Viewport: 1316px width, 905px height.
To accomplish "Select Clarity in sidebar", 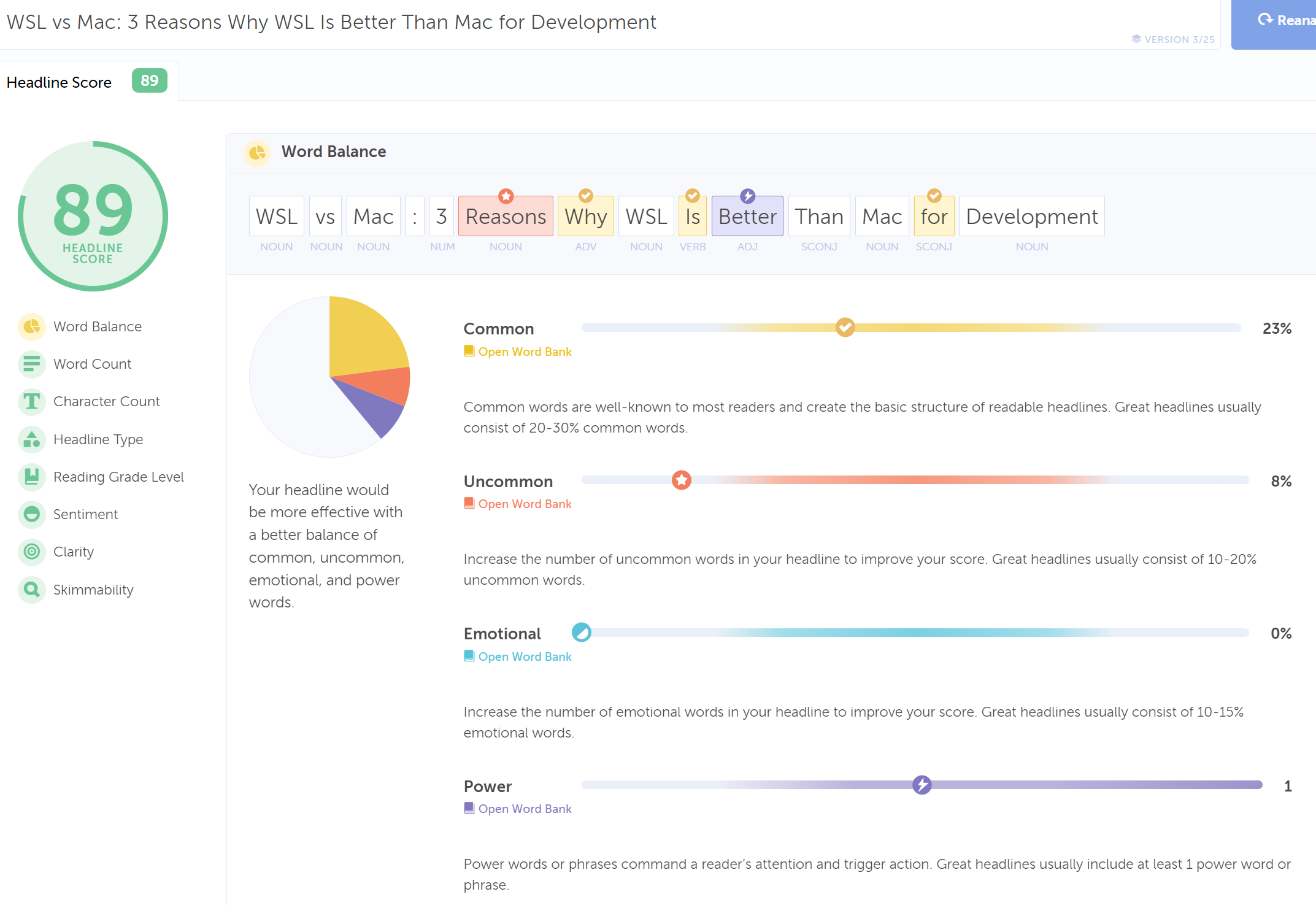I will pos(74,552).
